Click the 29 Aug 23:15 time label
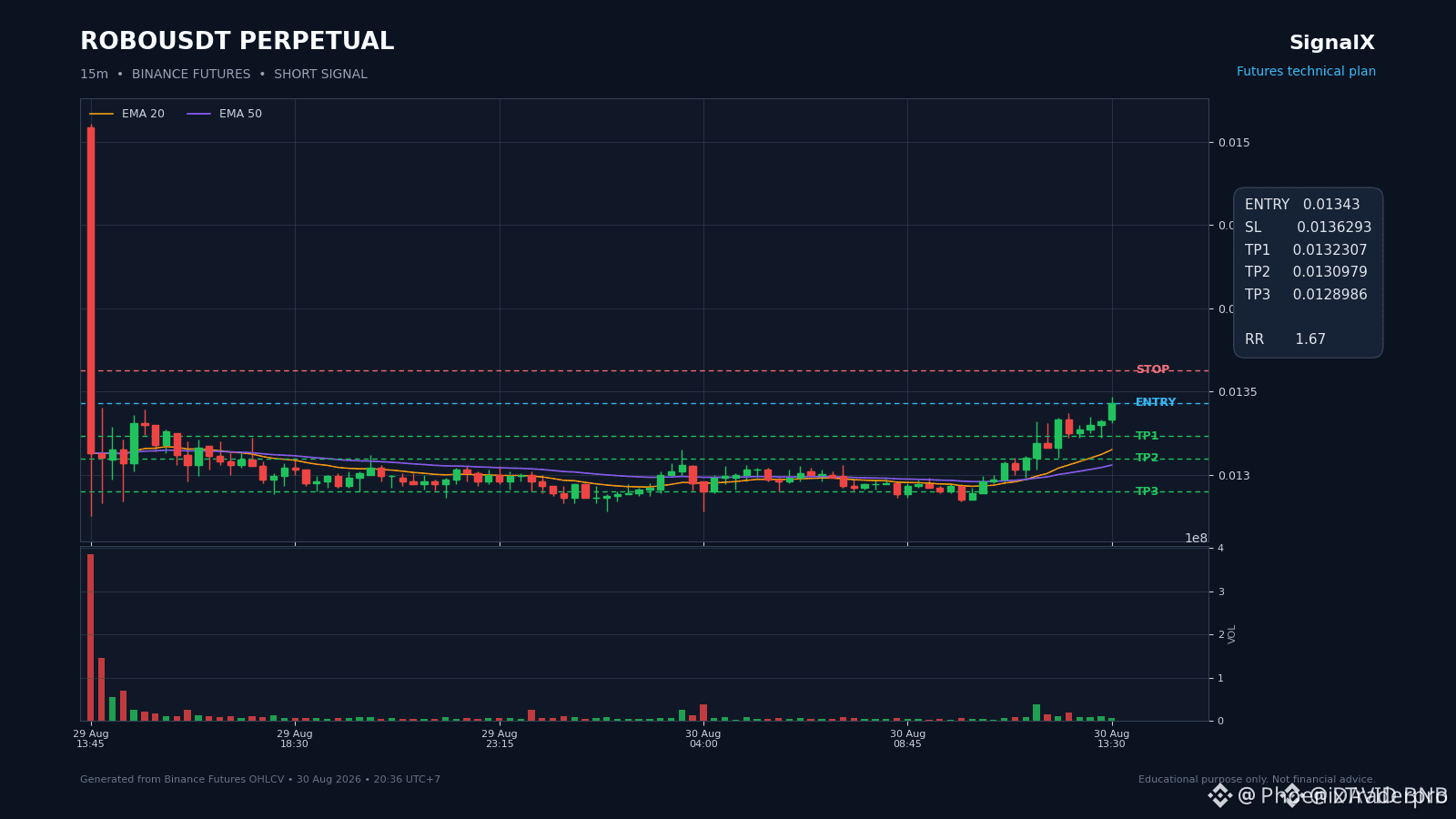The image size is (1456, 819). click(x=500, y=739)
